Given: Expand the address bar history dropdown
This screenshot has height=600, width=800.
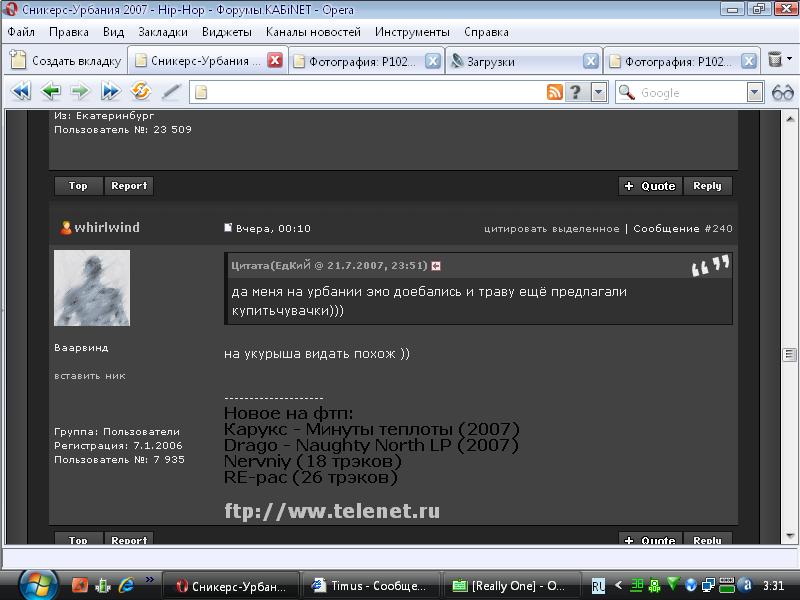Looking at the screenshot, I should (x=598, y=92).
